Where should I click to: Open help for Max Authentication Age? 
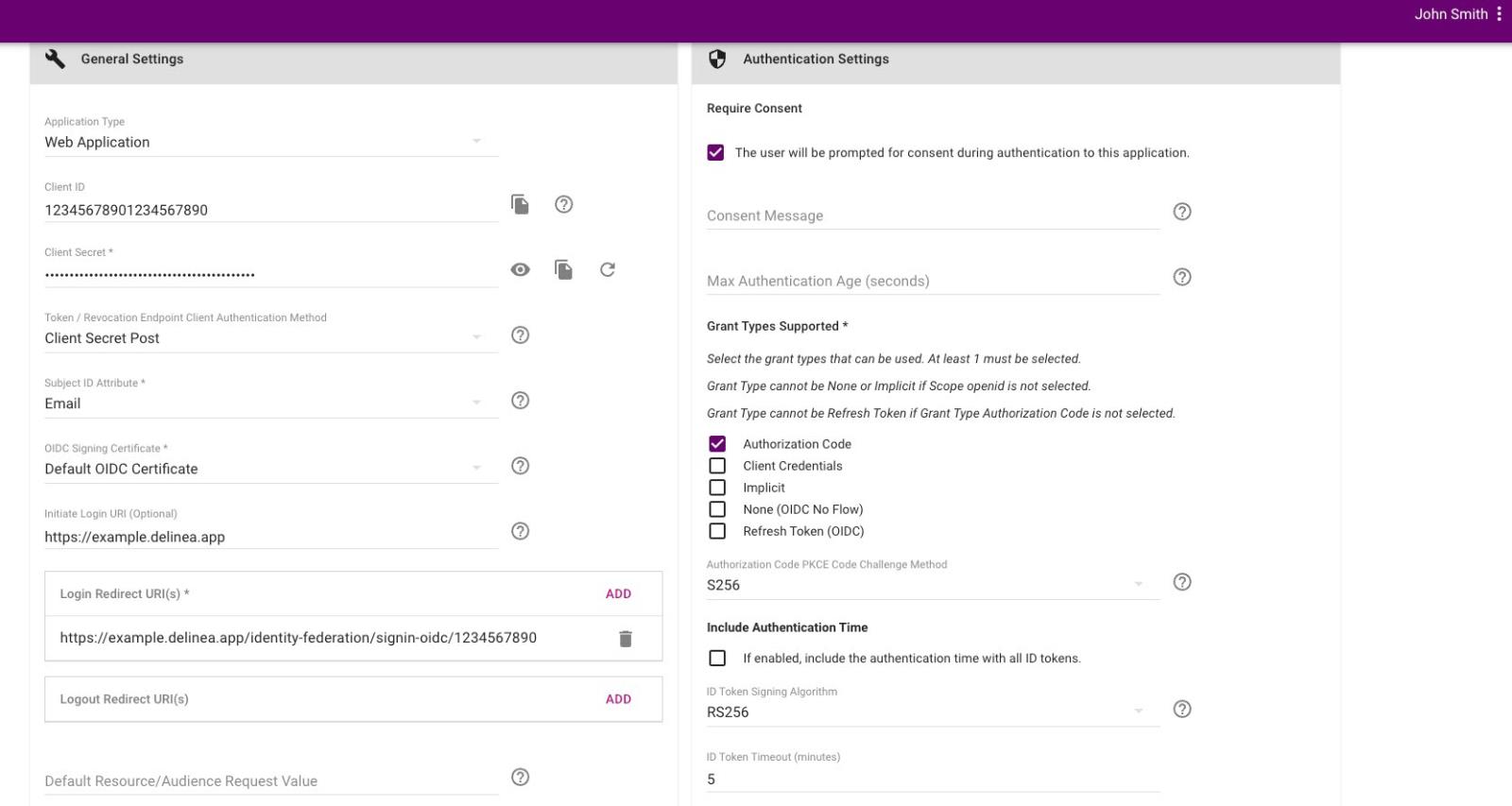pos(1181,277)
